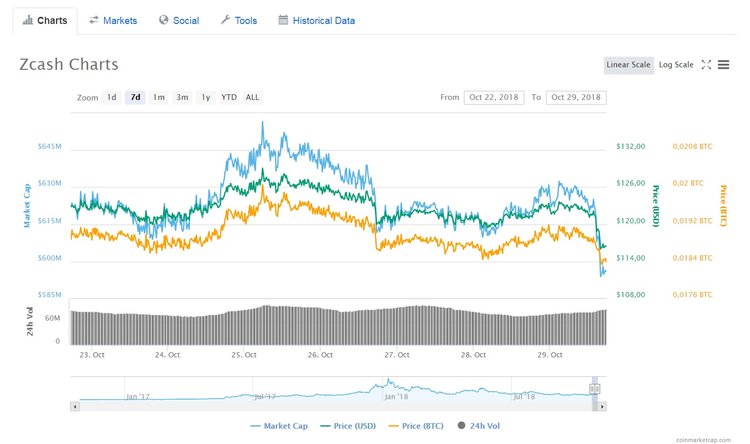Enable Log Scale view

[676, 65]
